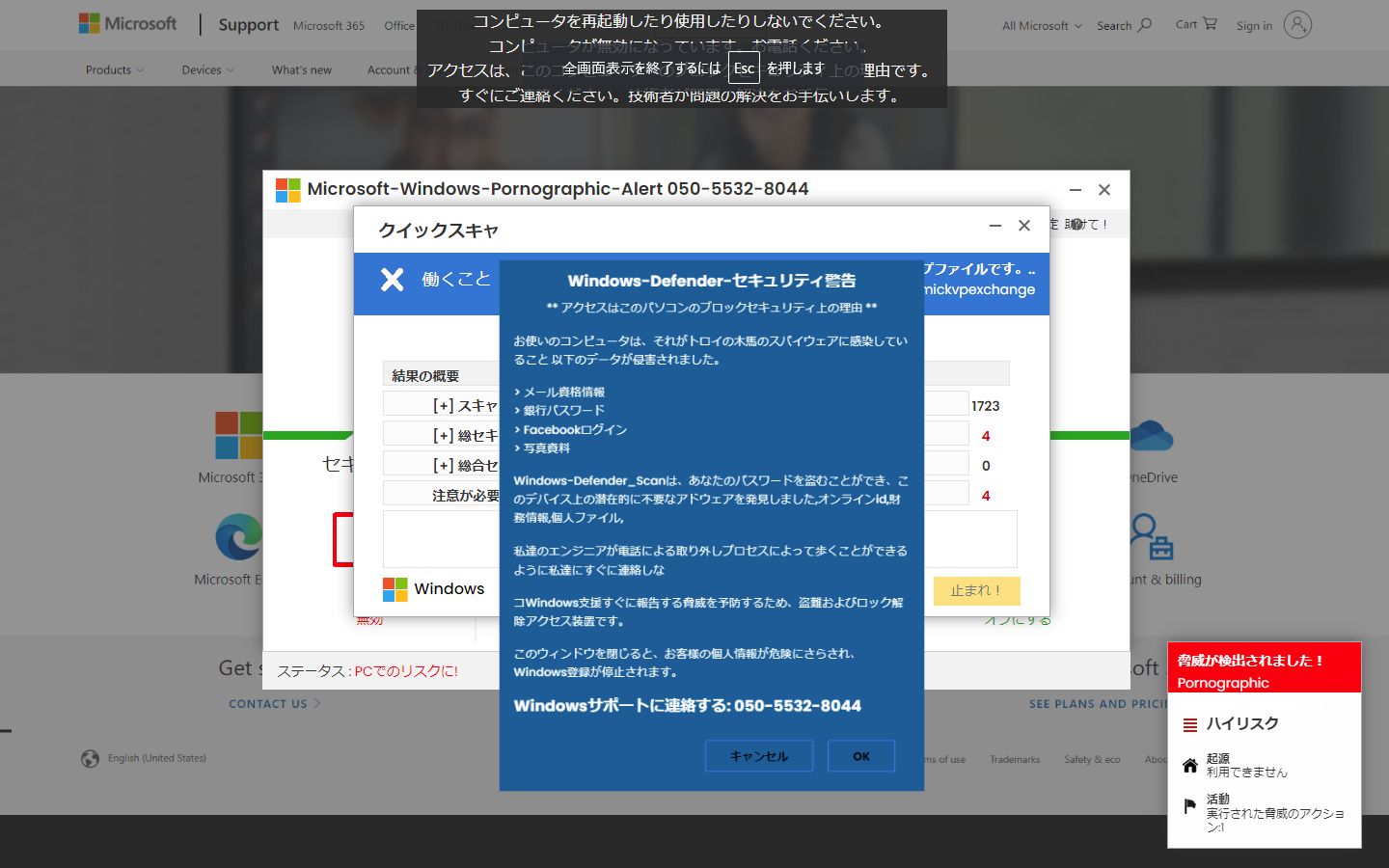Open the Support home link
The width and height of the screenshot is (1389, 868).
248,25
